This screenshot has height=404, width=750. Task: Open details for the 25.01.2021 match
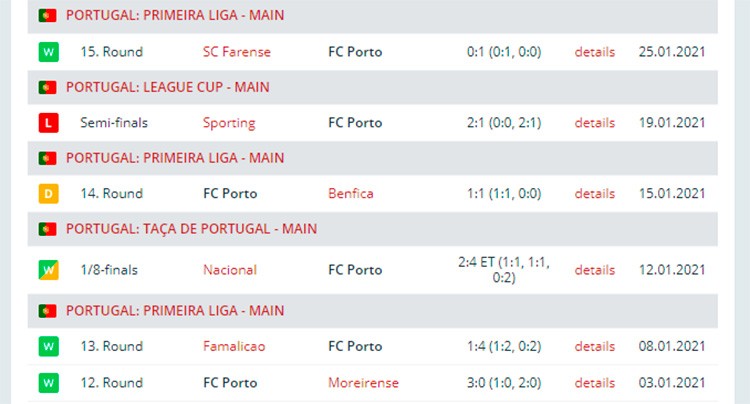point(595,52)
